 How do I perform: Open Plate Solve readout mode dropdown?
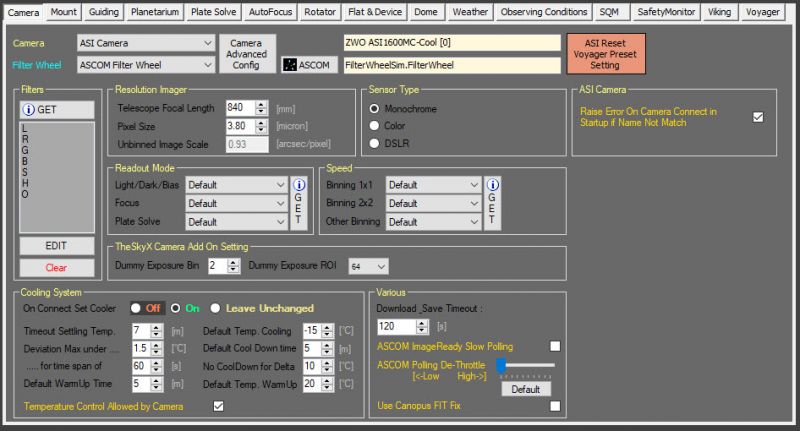[x=237, y=222]
